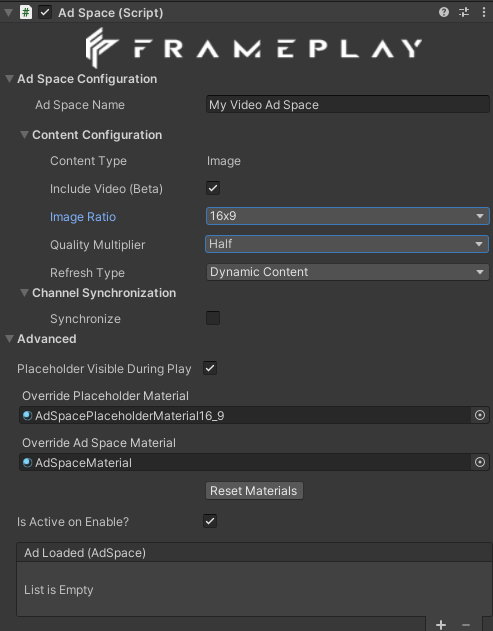Click the Include Video (Beta) label
Screen dimensions: 493x631
(x=106, y=189)
